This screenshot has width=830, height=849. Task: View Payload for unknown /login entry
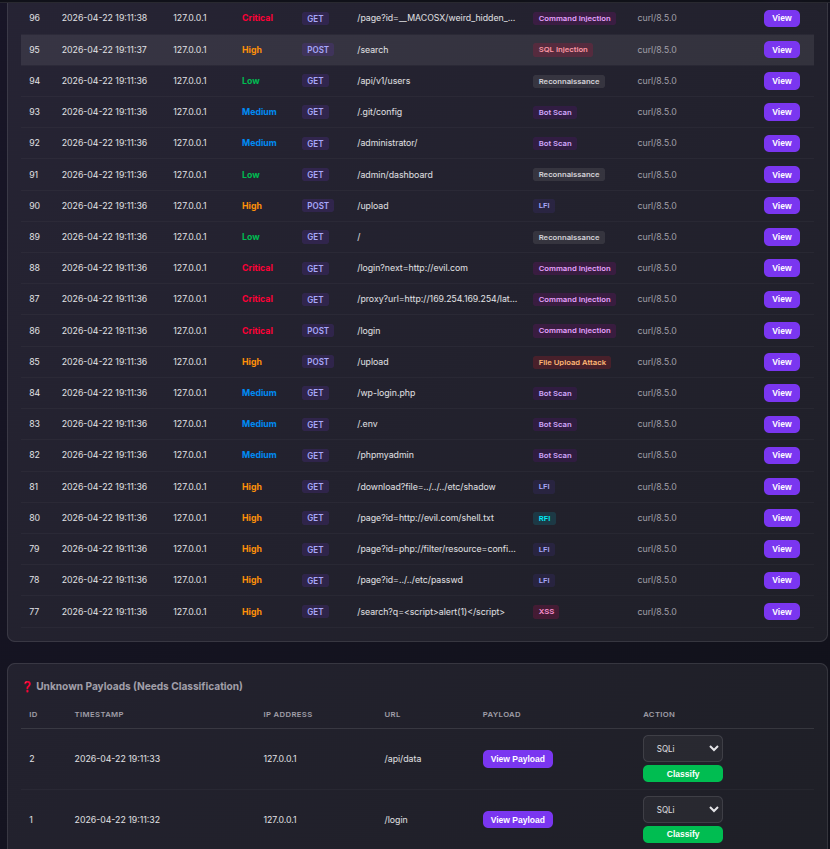click(x=518, y=820)
